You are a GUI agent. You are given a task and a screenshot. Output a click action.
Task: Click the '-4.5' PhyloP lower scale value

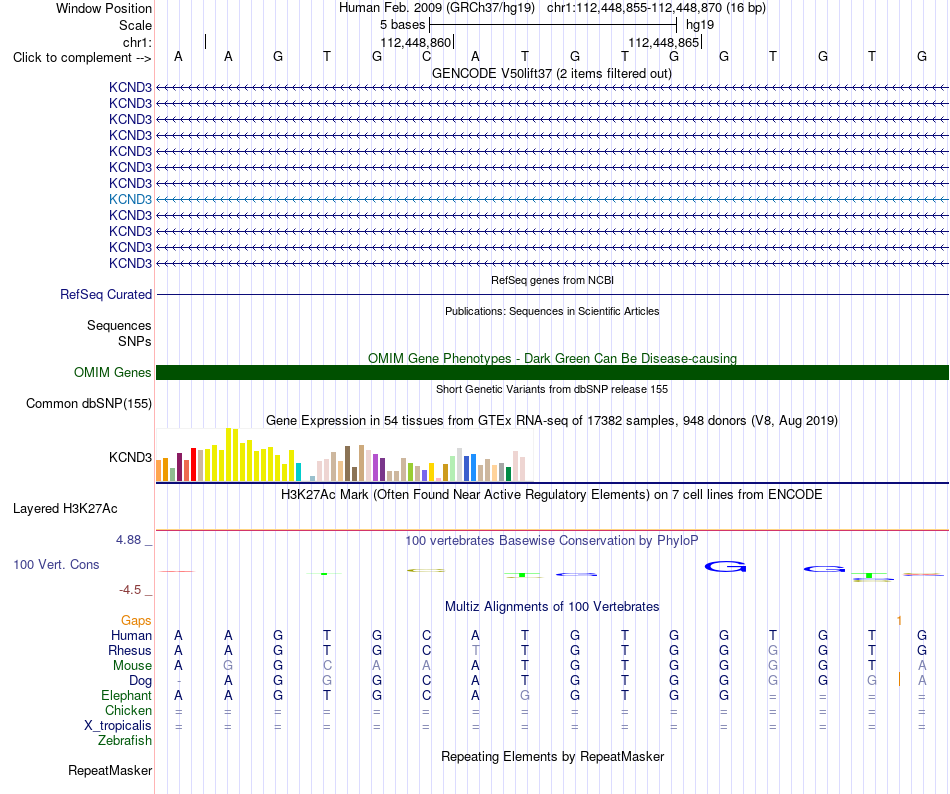point(130,589)
